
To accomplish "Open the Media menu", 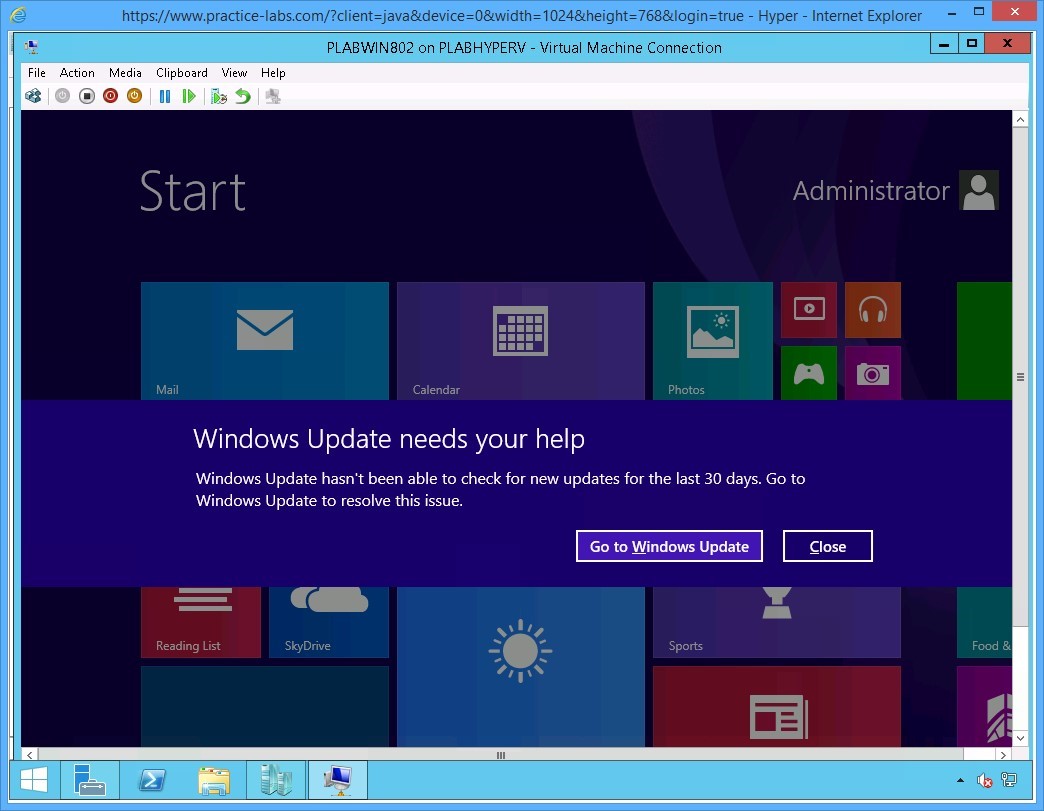I will (x=125, y=72).
